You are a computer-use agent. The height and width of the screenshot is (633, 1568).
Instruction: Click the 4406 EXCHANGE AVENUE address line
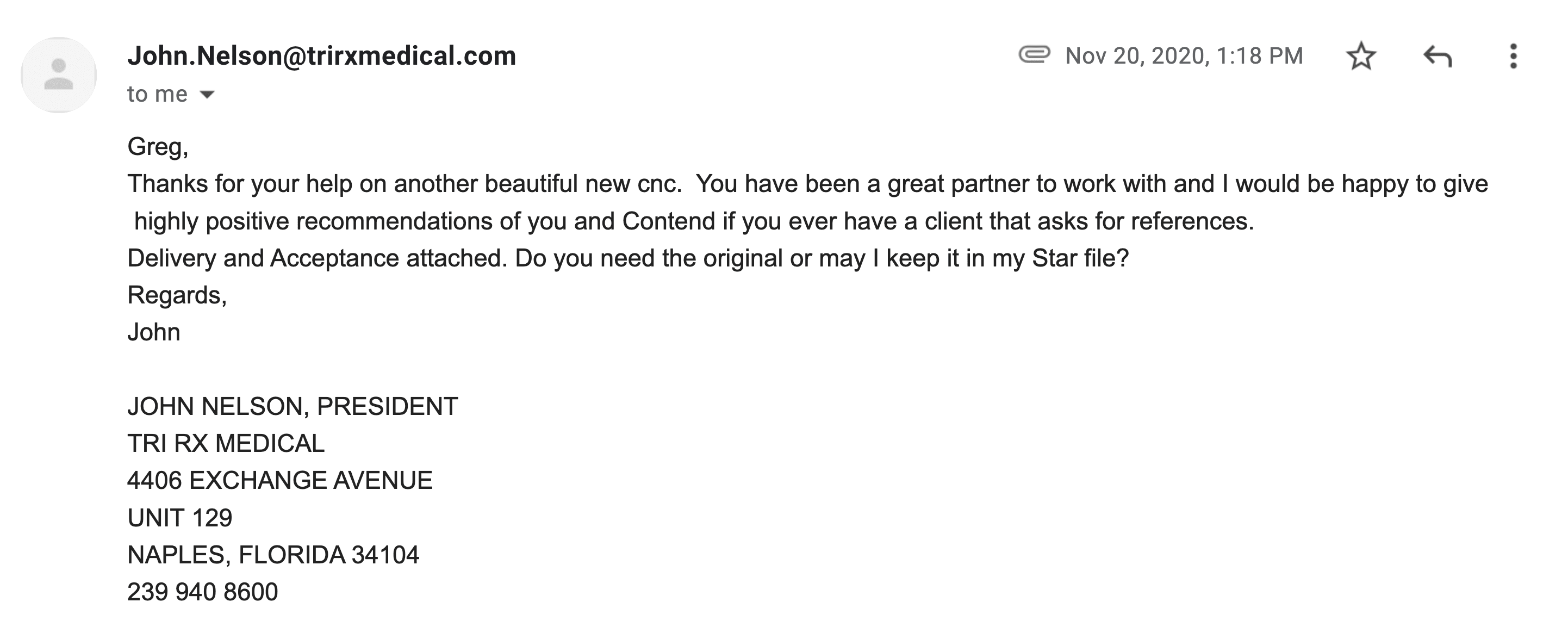(280, 480)
